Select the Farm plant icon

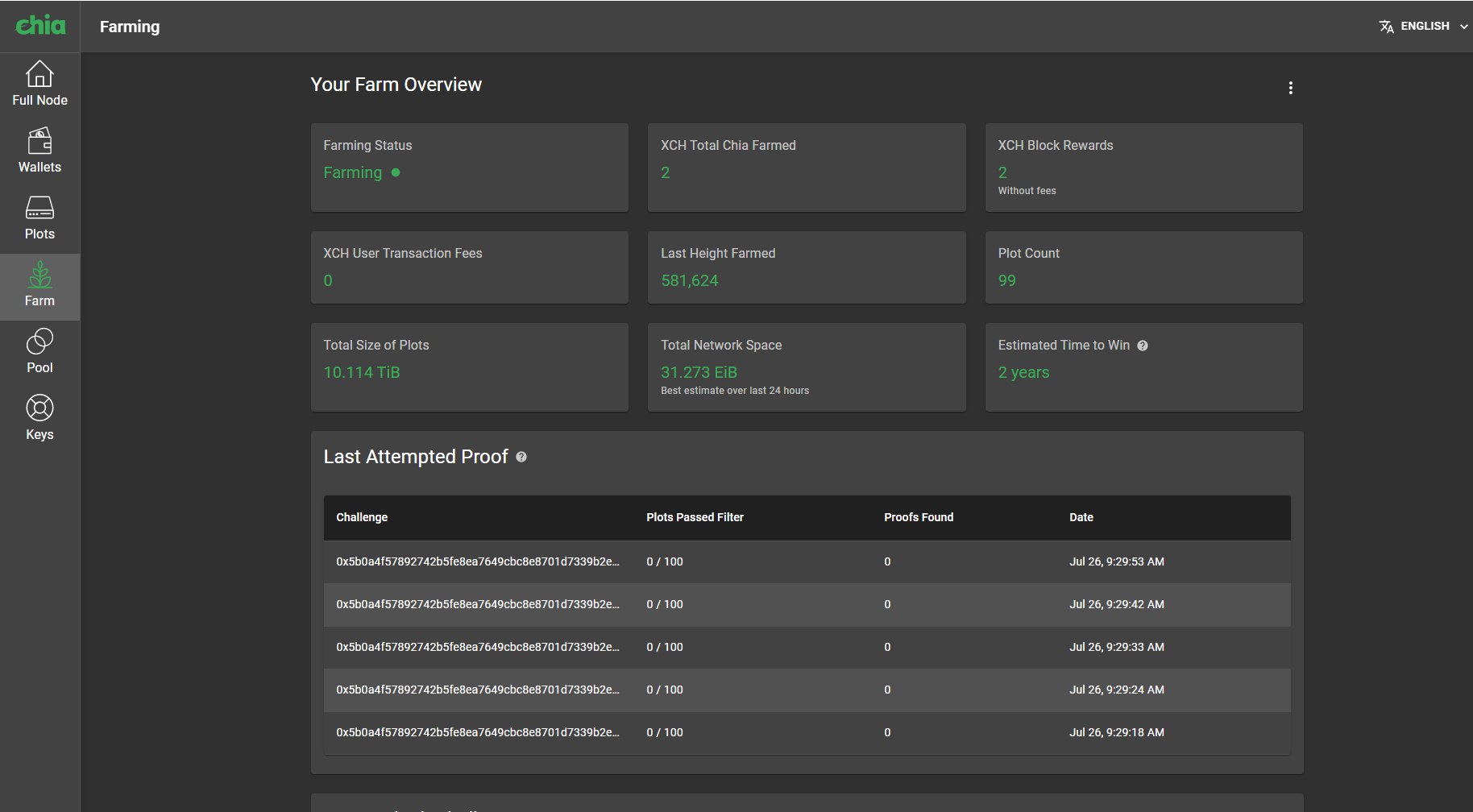tap(39, 275)
